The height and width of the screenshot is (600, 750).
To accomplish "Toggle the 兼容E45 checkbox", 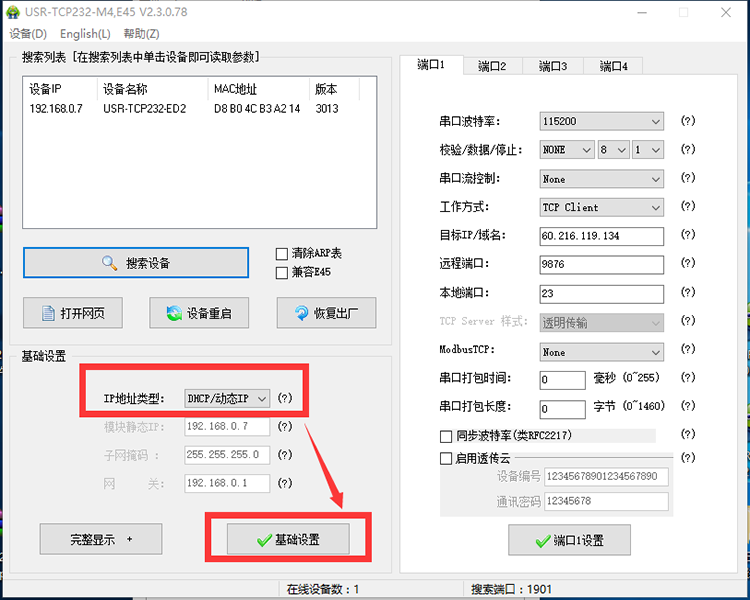I will 282,272.
